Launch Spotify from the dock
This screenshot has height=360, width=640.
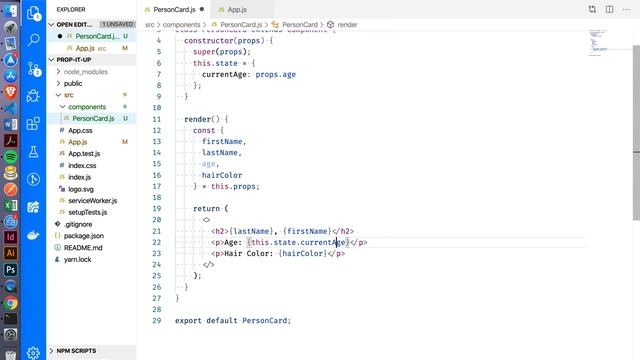11,157
